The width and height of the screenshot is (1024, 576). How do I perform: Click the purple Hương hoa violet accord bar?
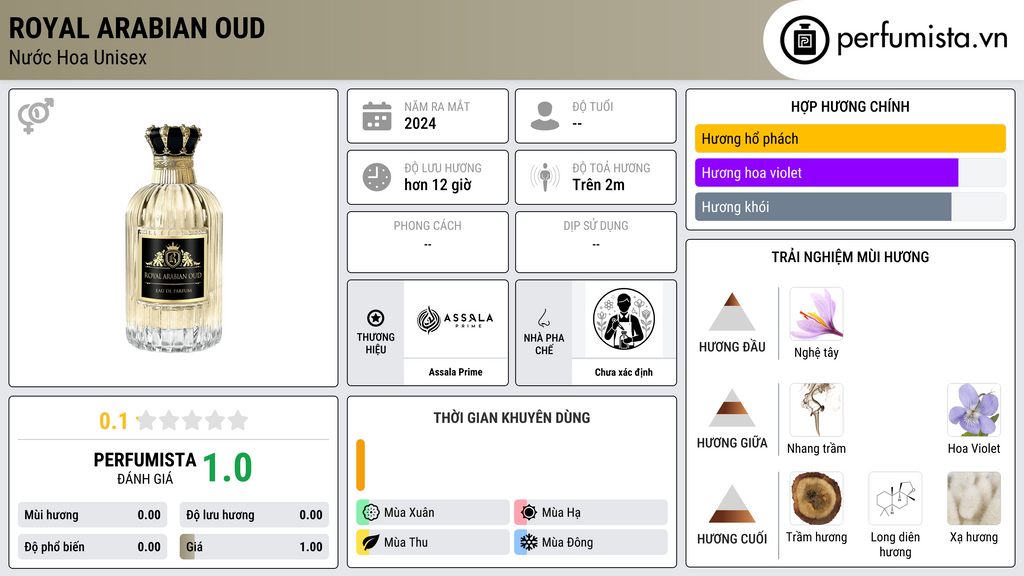click(x=826, y=172)
